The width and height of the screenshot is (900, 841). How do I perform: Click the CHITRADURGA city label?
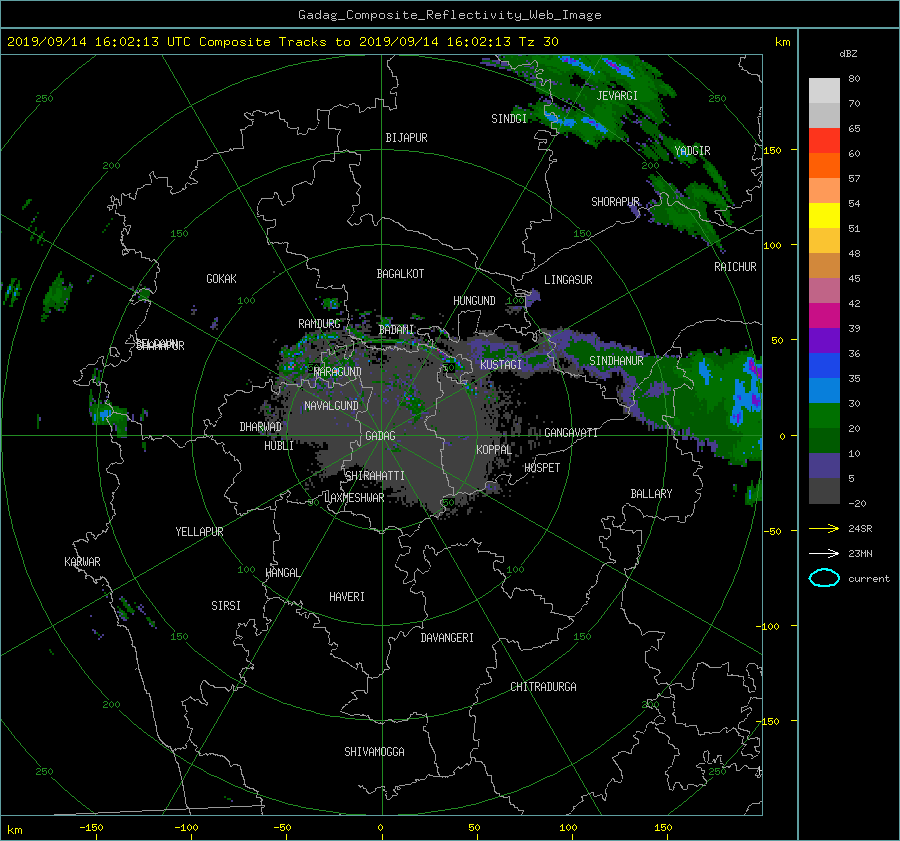pos(544,687)
